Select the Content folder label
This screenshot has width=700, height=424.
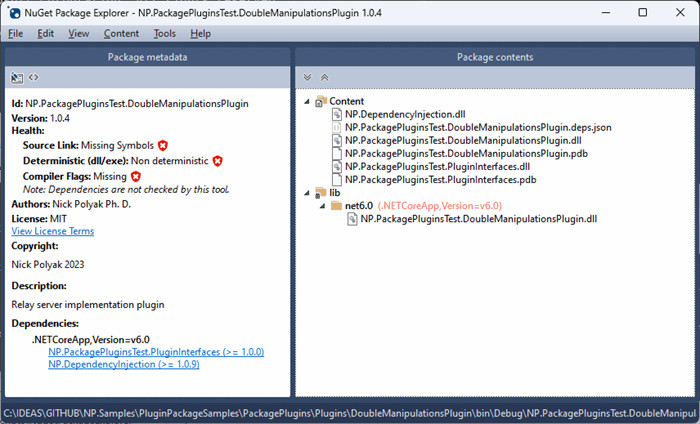point(346,101)
